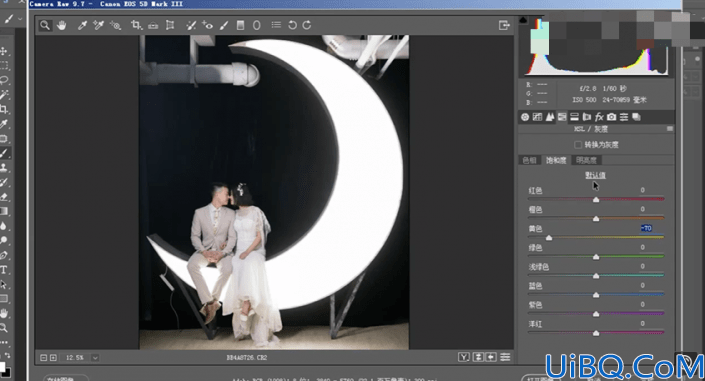The width and height of the screenshot is (705, 381).
Task: Open the Split Toning panel icon
Action: coord(574,117)
